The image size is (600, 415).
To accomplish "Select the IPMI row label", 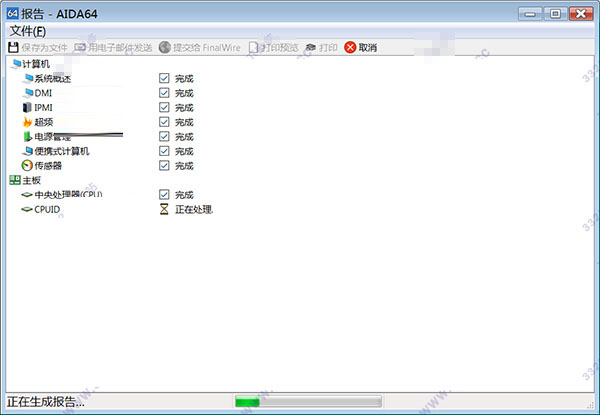I will [43, 107].
